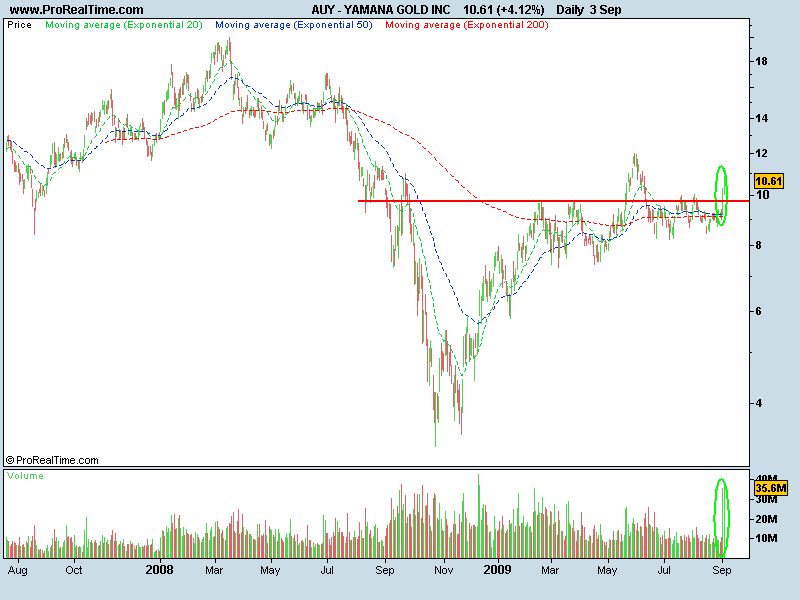Select the Price legend label
Screen dimensions: 800x600
pyautogui.click(x=19, y=25)
